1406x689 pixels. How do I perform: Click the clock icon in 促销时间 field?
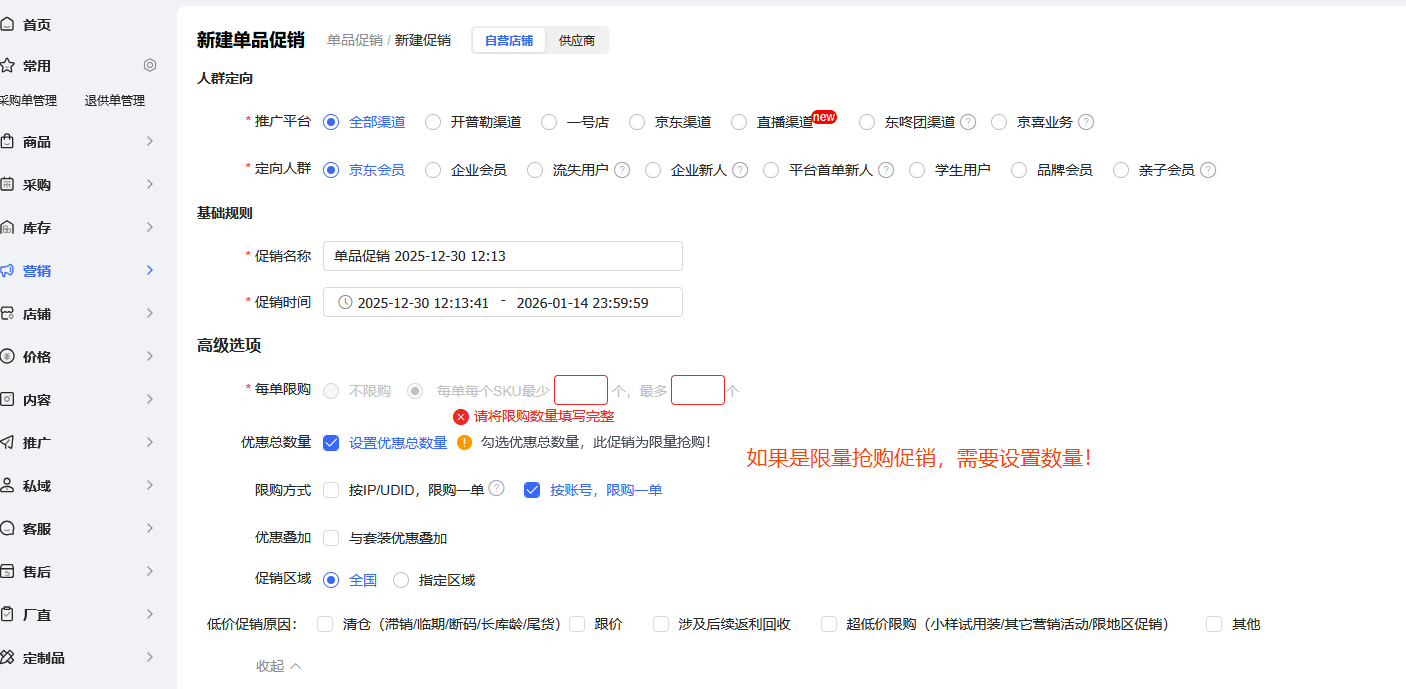pos(345,302)
